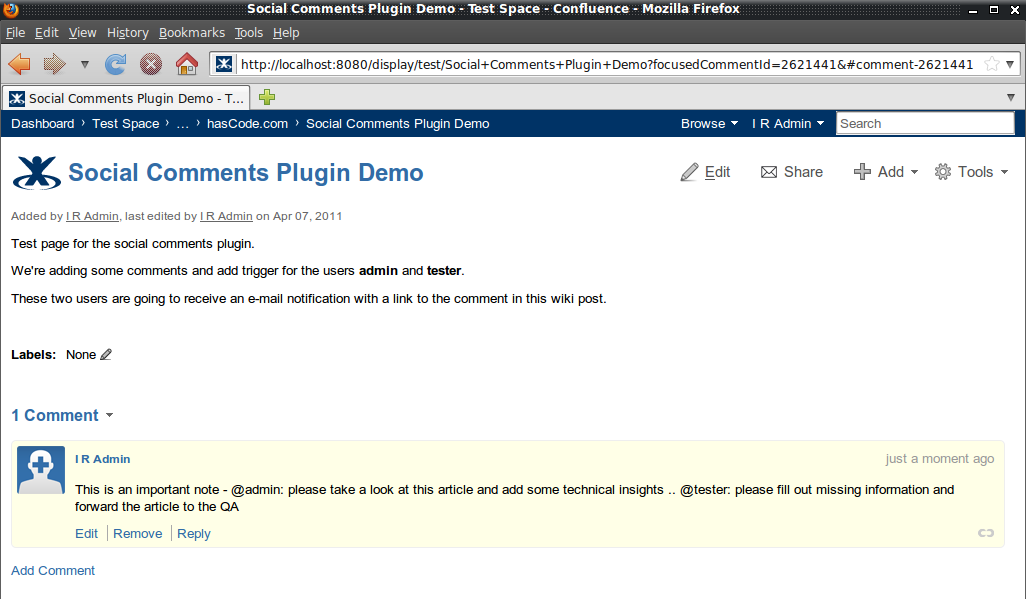Go back using the browser back arrow

pos(19,63)
